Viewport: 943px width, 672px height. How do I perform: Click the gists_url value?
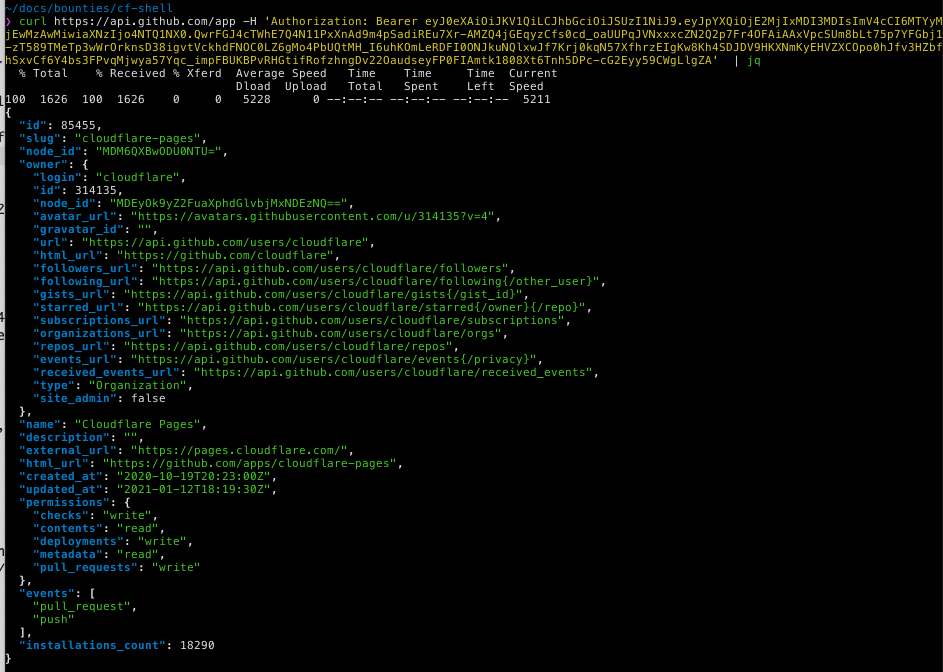click(x=324, y=295)
